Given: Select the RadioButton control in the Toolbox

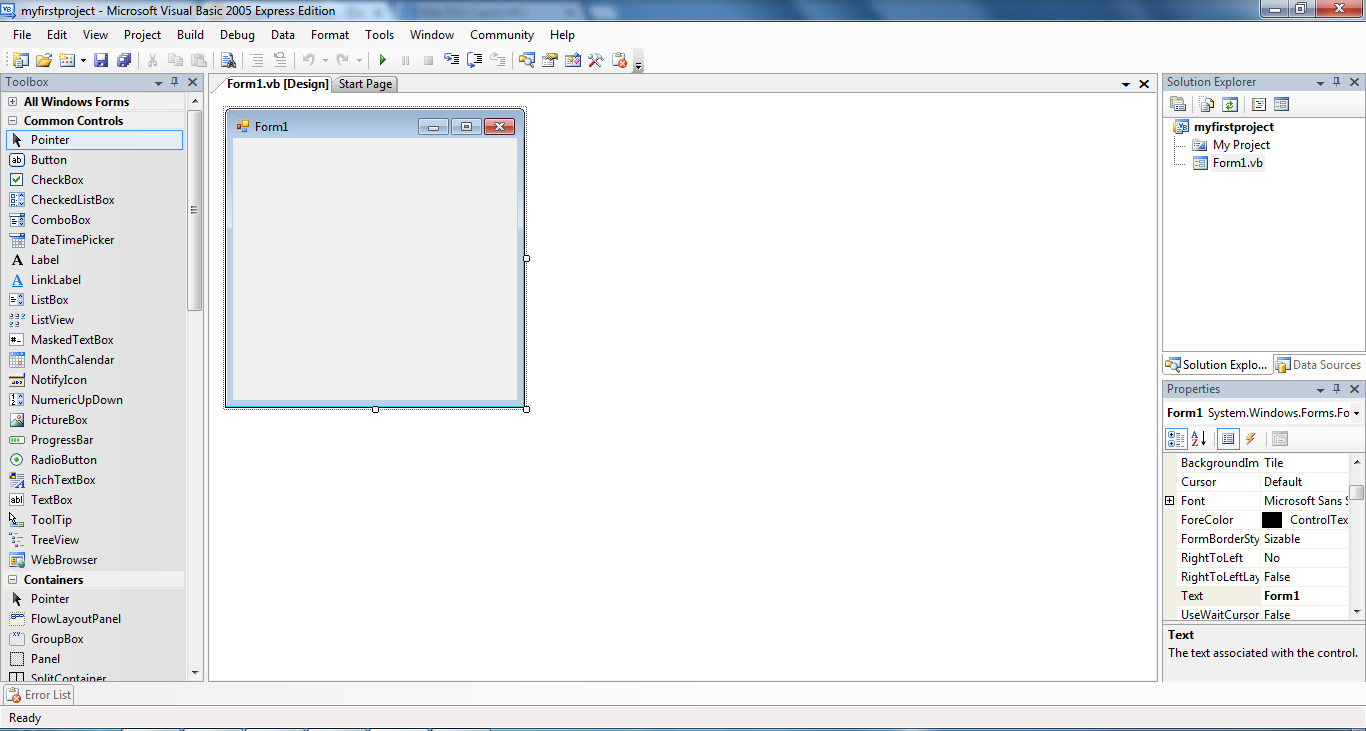Looking at the screenshot, I should pos(63,459).
